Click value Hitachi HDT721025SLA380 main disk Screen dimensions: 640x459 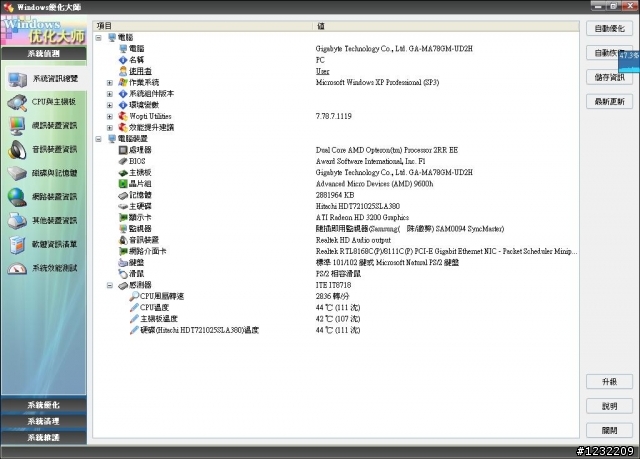click(358, 206)
